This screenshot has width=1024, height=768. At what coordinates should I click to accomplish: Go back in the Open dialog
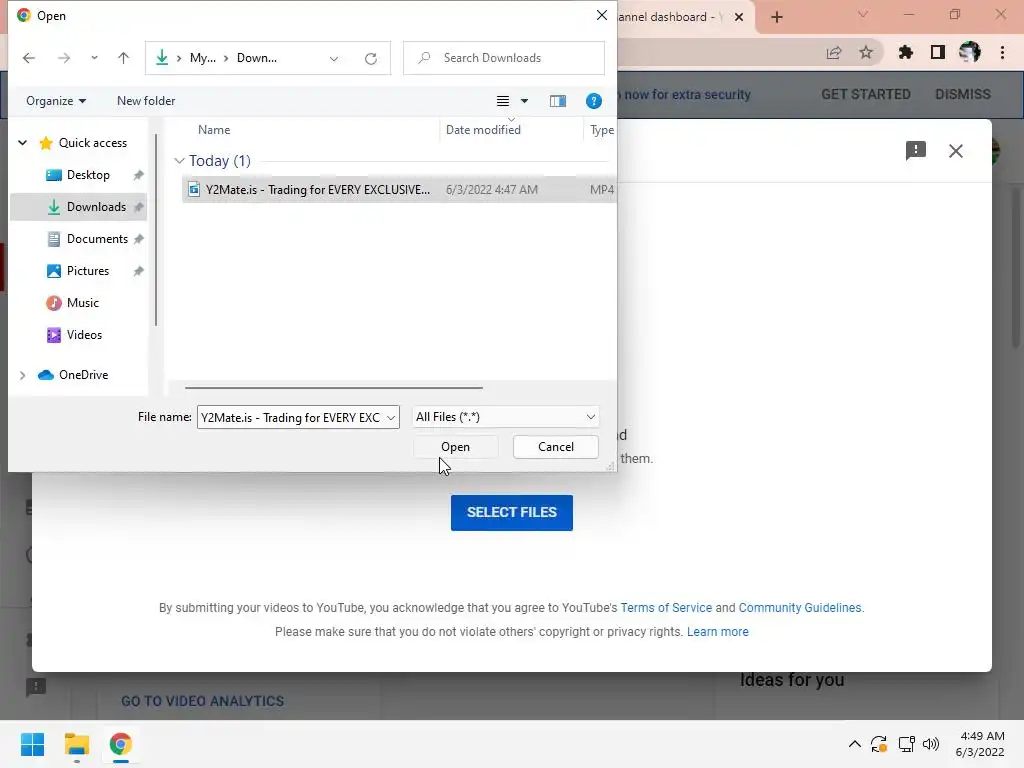click(29, 58)
